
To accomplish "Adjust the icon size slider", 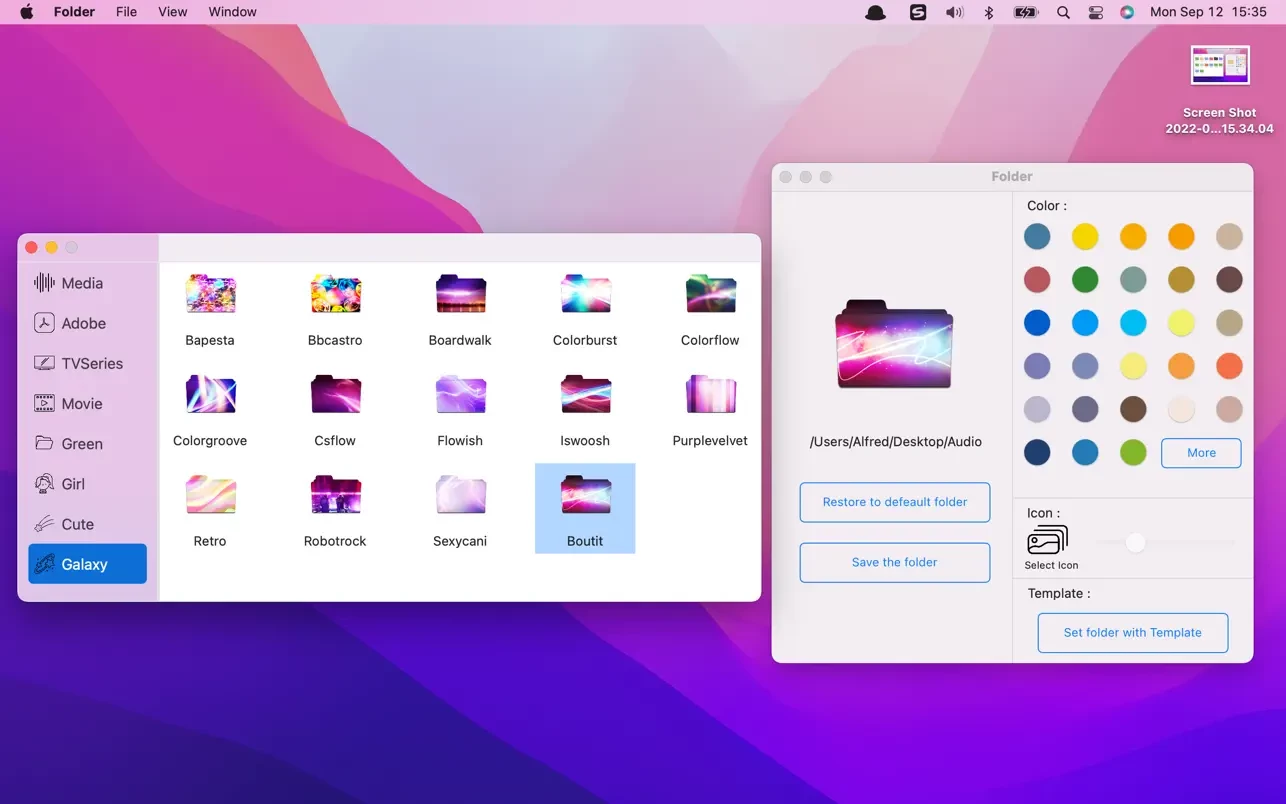I will (x=1135, y=542).
